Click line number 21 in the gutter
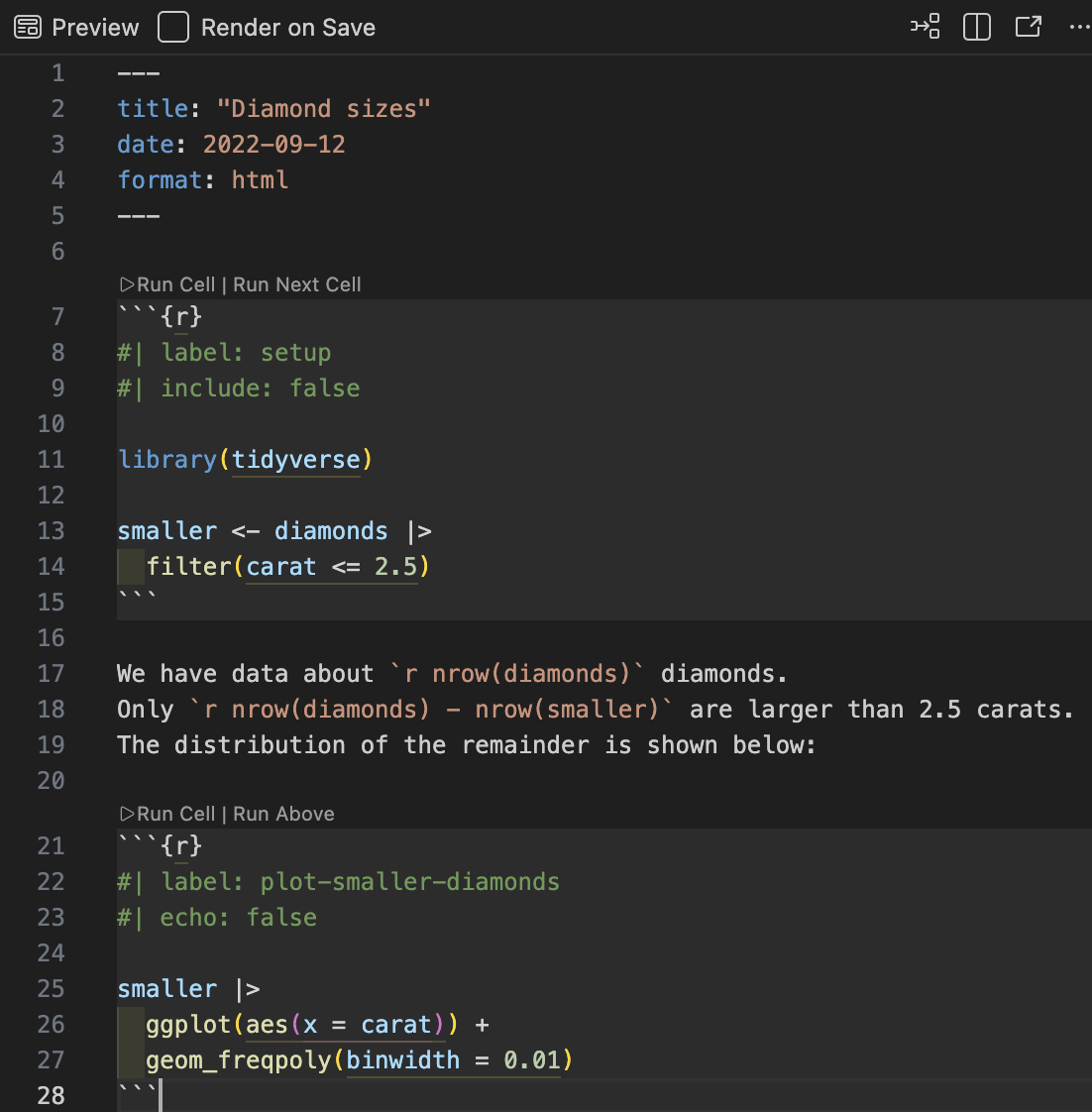The height and width of the screenshot is (1112, 1092). click(52, 846)
